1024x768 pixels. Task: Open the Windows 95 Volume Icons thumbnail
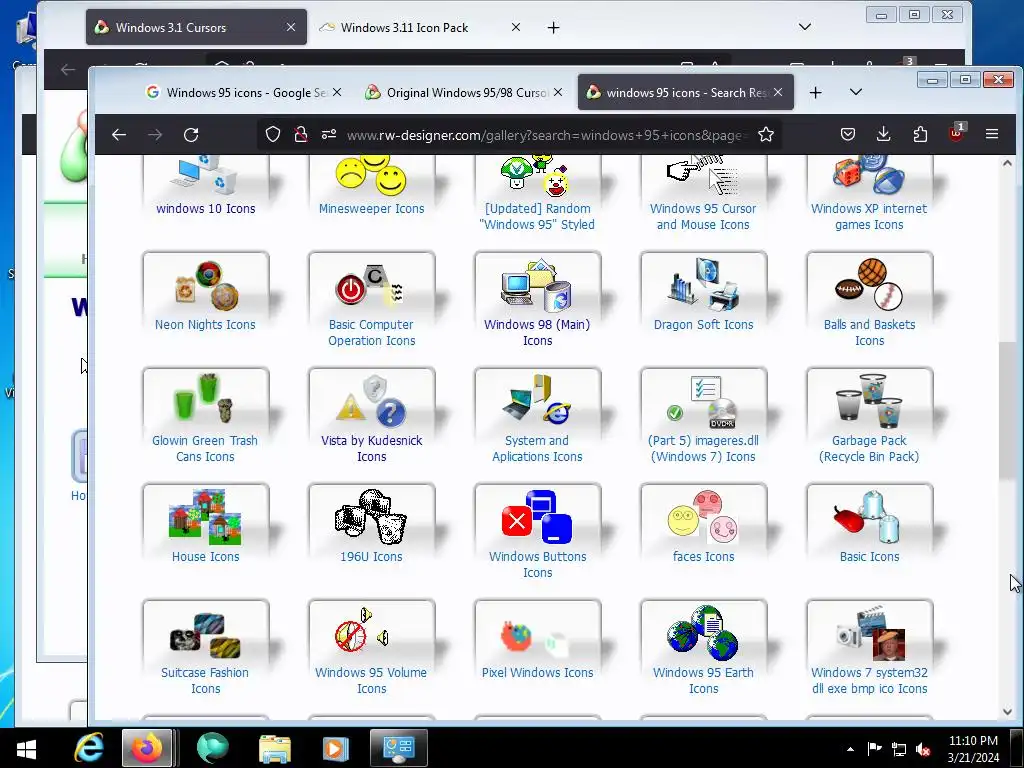click(x=372, y=633)
